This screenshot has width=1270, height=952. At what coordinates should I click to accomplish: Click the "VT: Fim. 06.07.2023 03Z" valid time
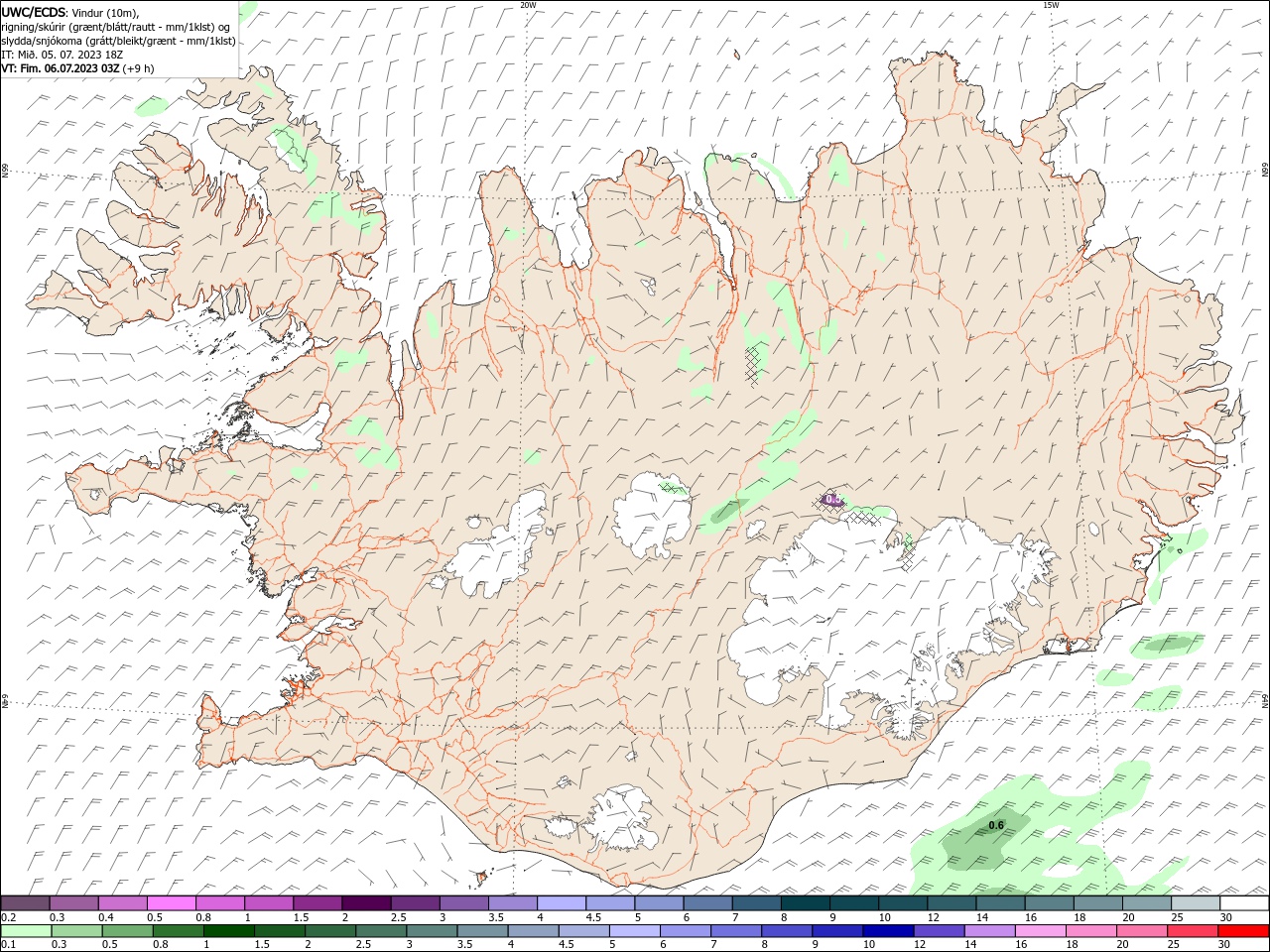[x=61, y=68]
